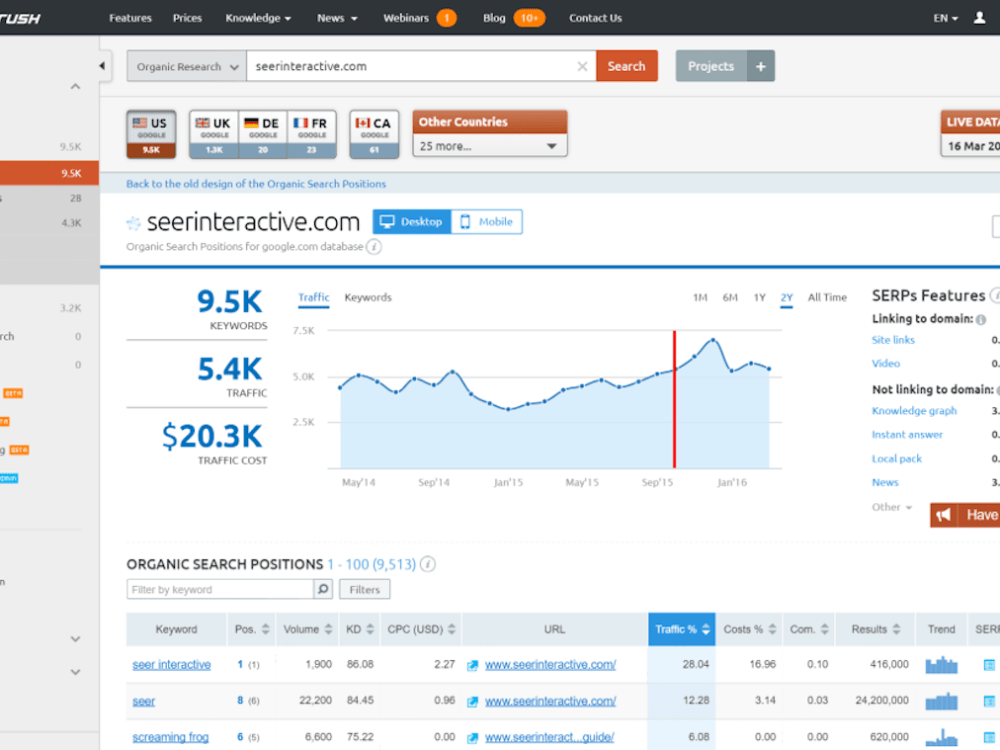Image resolution: width=1000 pixels, height=750 pixels.
Task: Set chart range to 2Y
Action: [786, 297]
